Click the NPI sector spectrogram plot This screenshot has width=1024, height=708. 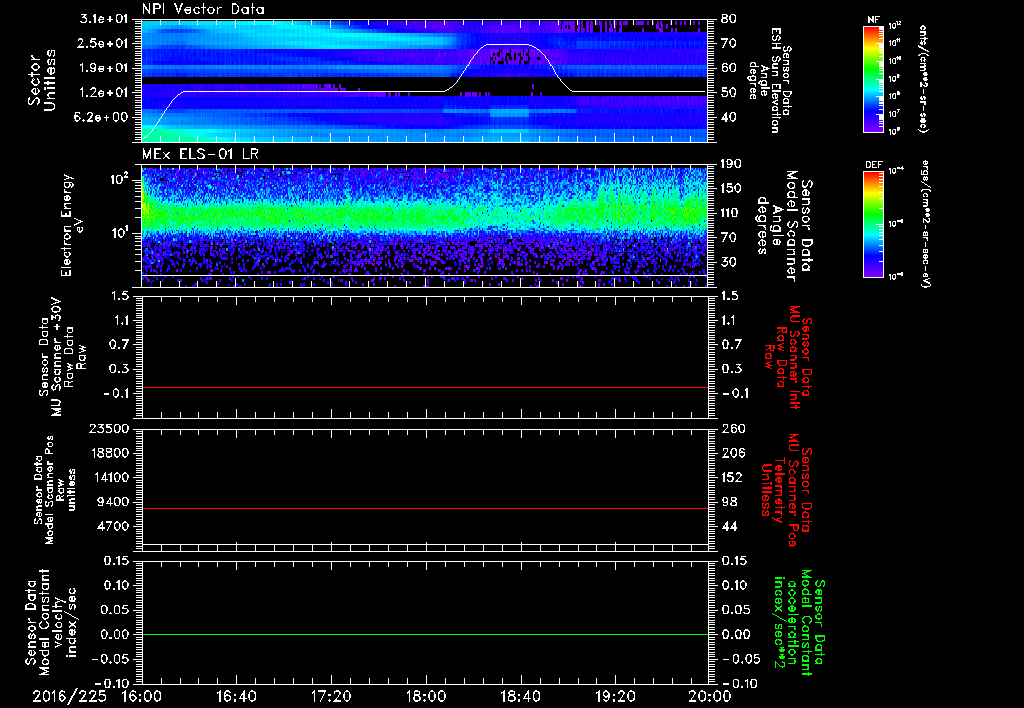click(x=424, y=80)
